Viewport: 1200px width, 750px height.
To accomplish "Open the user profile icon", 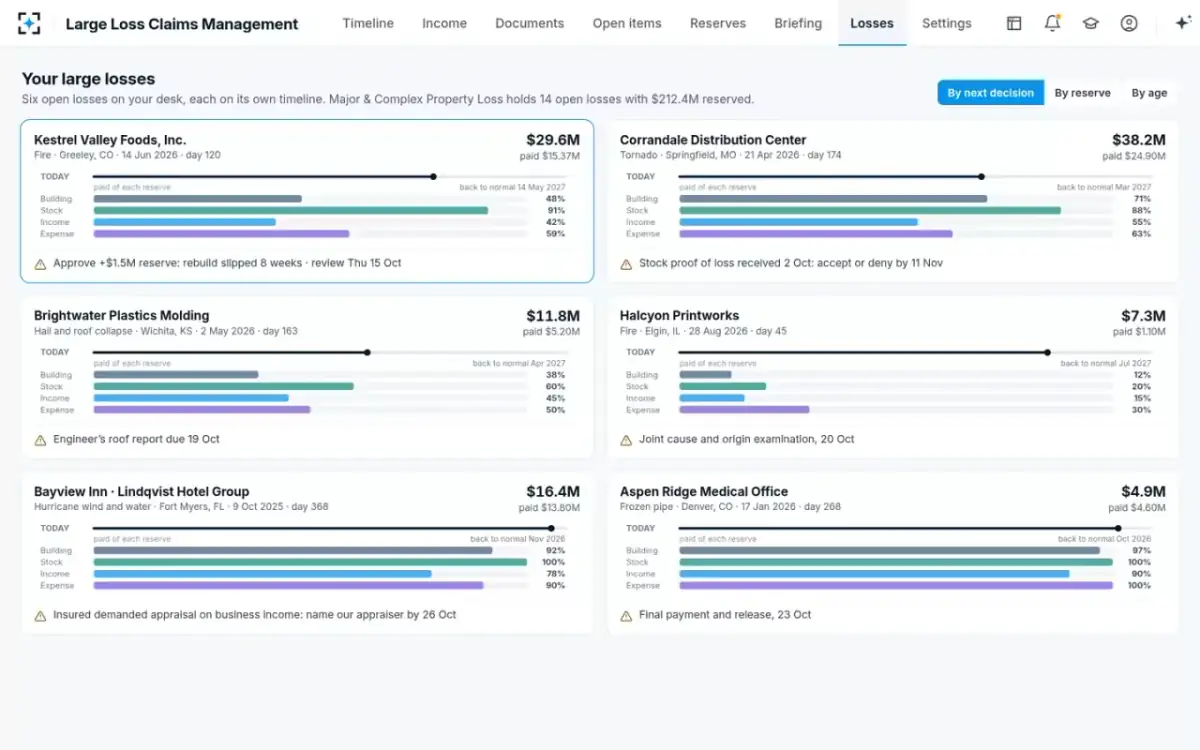I will click(1129, 23).
